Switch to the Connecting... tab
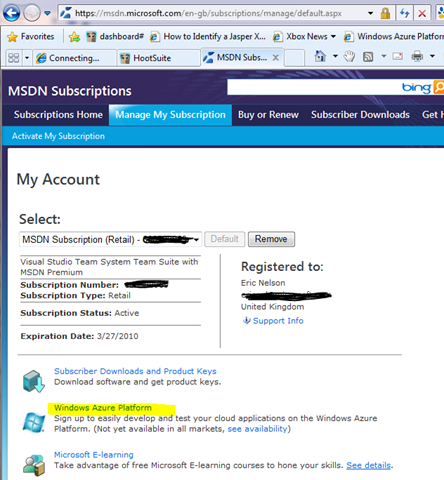The image size is (444, 480). pyautogui.click(x=74, y=58)
